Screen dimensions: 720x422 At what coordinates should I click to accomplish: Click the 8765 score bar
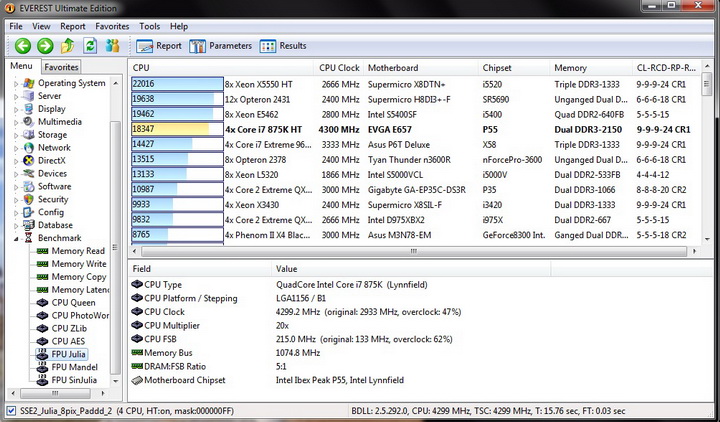177,235
